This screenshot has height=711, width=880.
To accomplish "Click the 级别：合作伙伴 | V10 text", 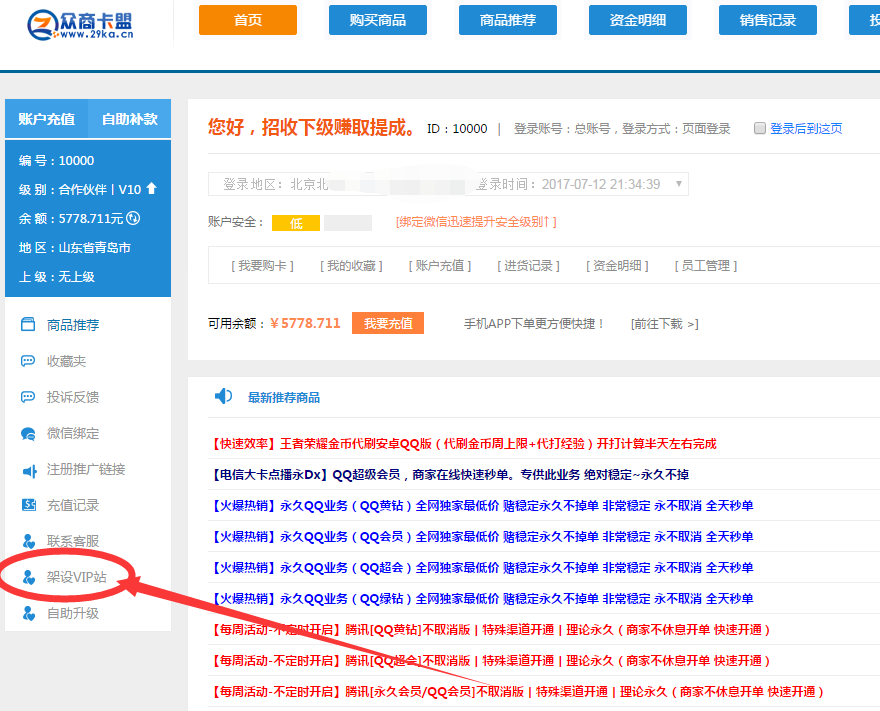I will 80,189.
